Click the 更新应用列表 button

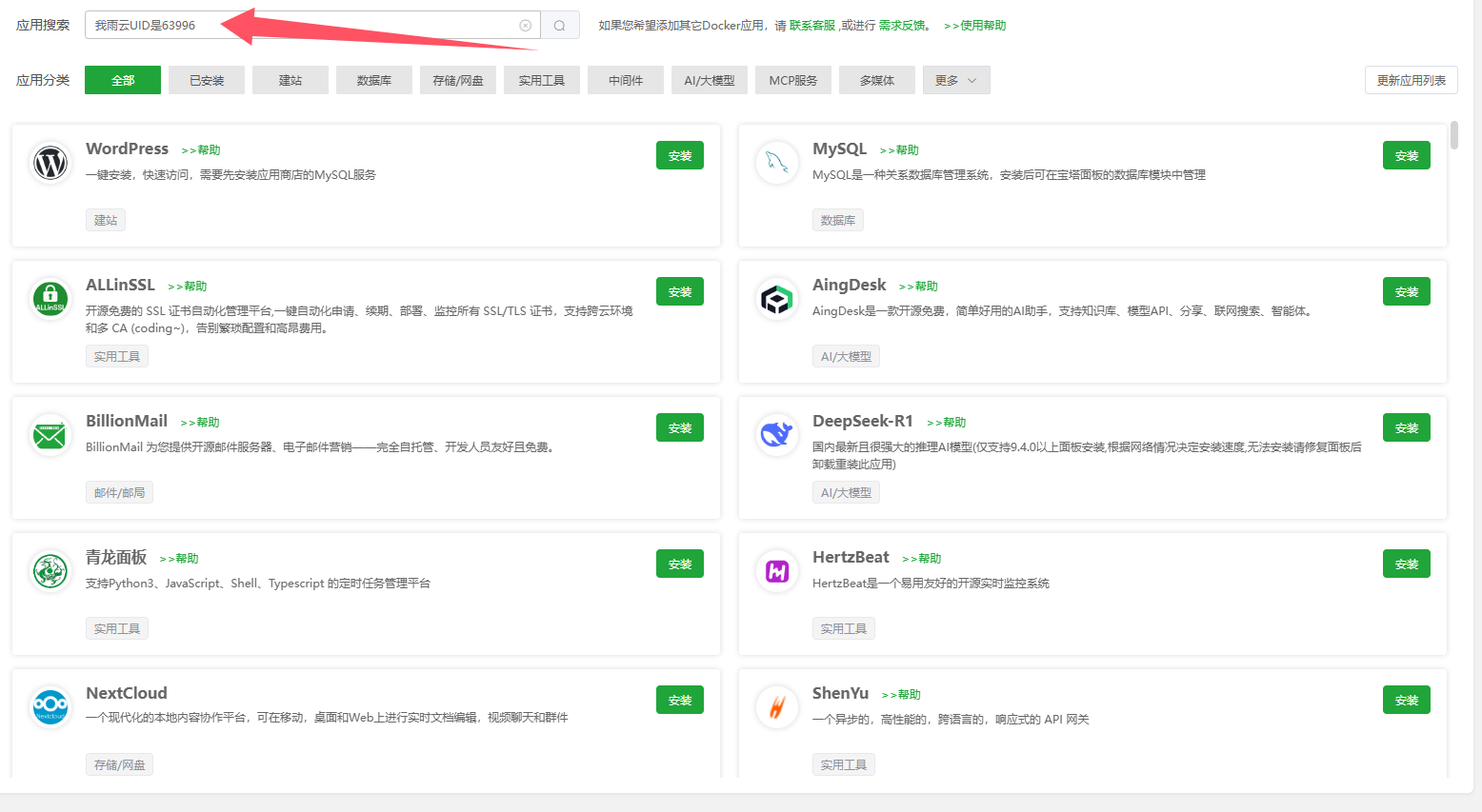click(x=1412, y=80)
